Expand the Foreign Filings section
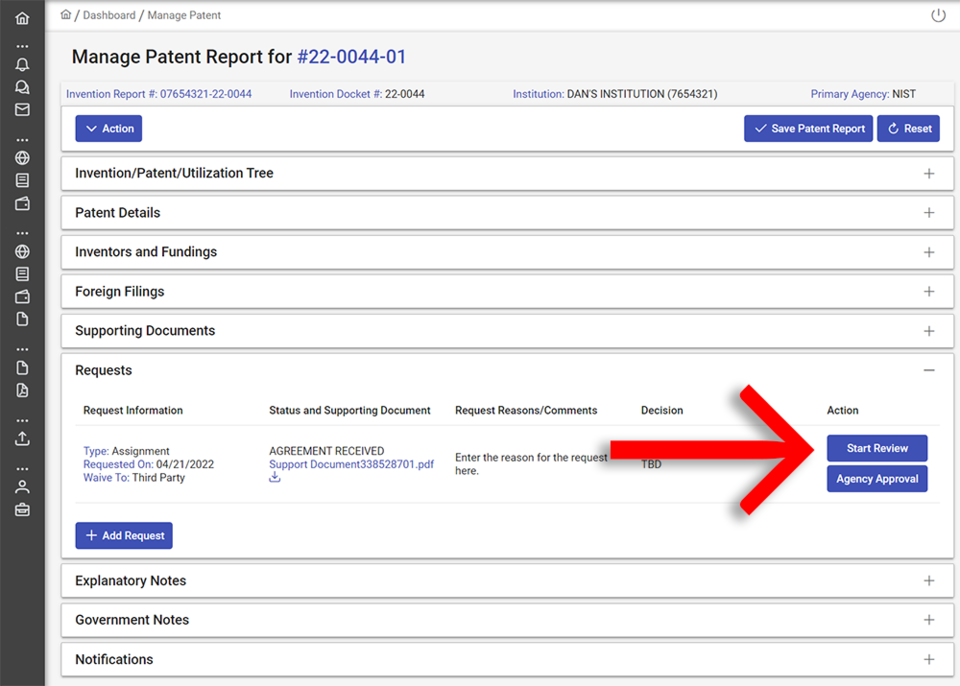The width and height of the screenshot is (960, 686). tap(928, 291)
